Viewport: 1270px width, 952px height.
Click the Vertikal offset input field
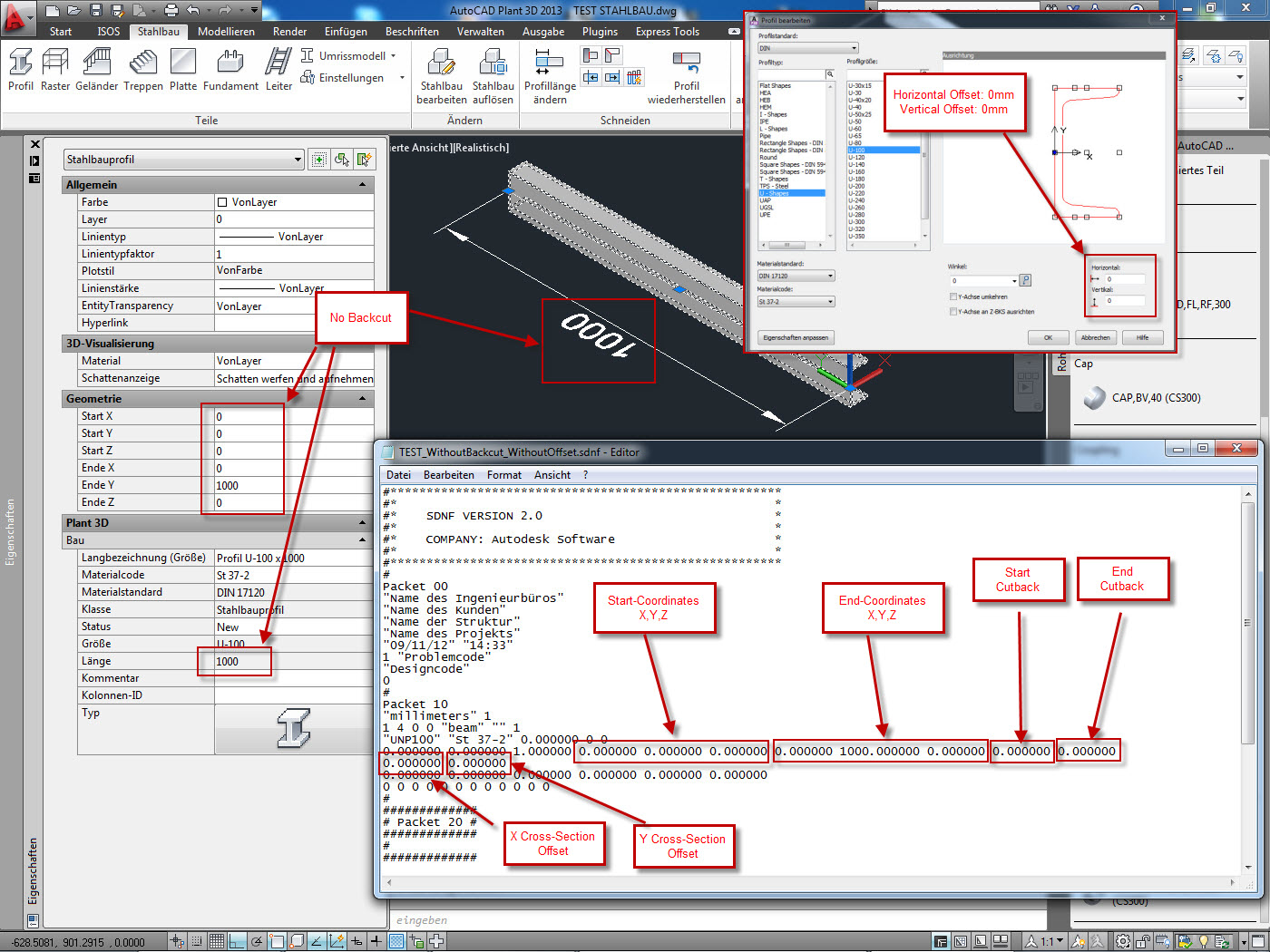tap(1123, 301)
